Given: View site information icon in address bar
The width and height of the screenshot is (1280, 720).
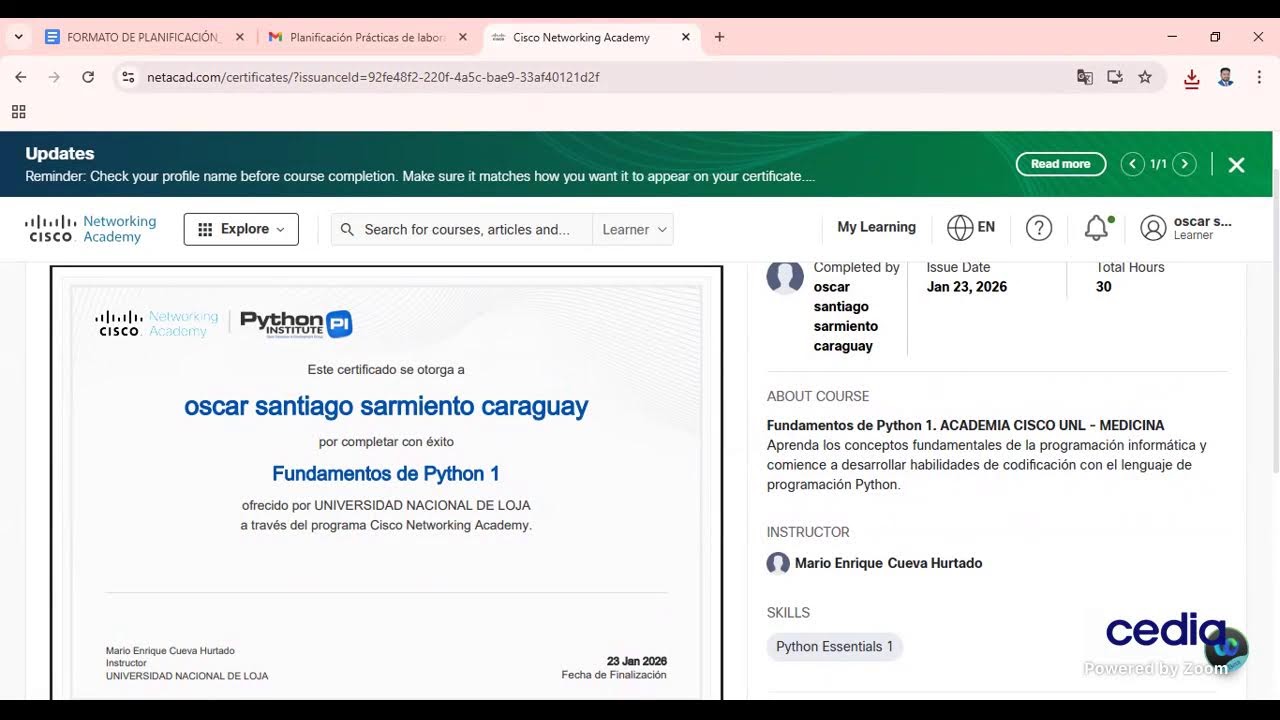Looking at the screenshot, I should click(127, 77).
